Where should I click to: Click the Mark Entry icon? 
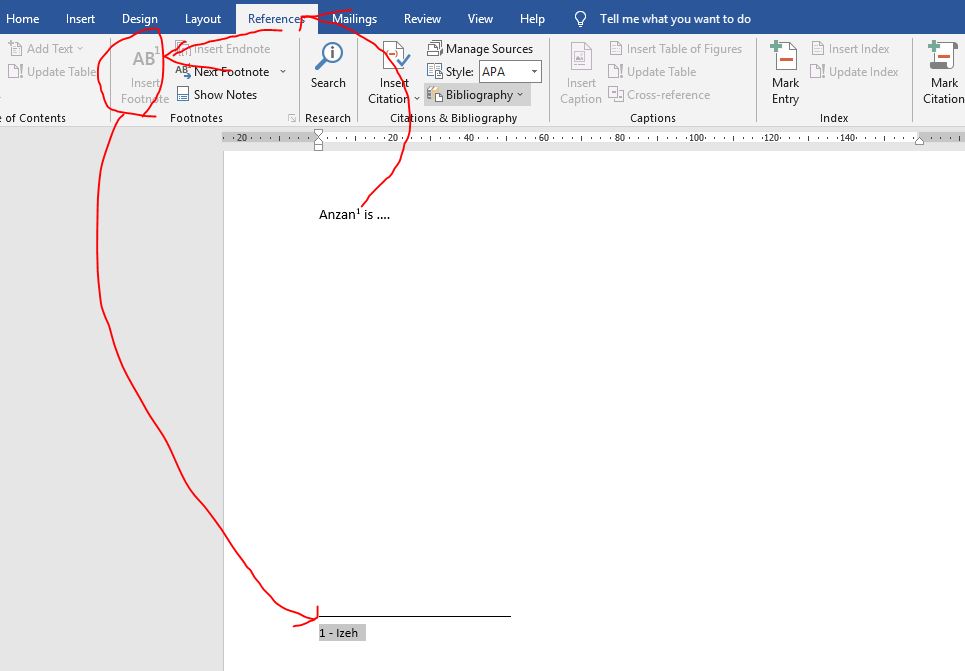pyautogui.click(x=785, y=57)
